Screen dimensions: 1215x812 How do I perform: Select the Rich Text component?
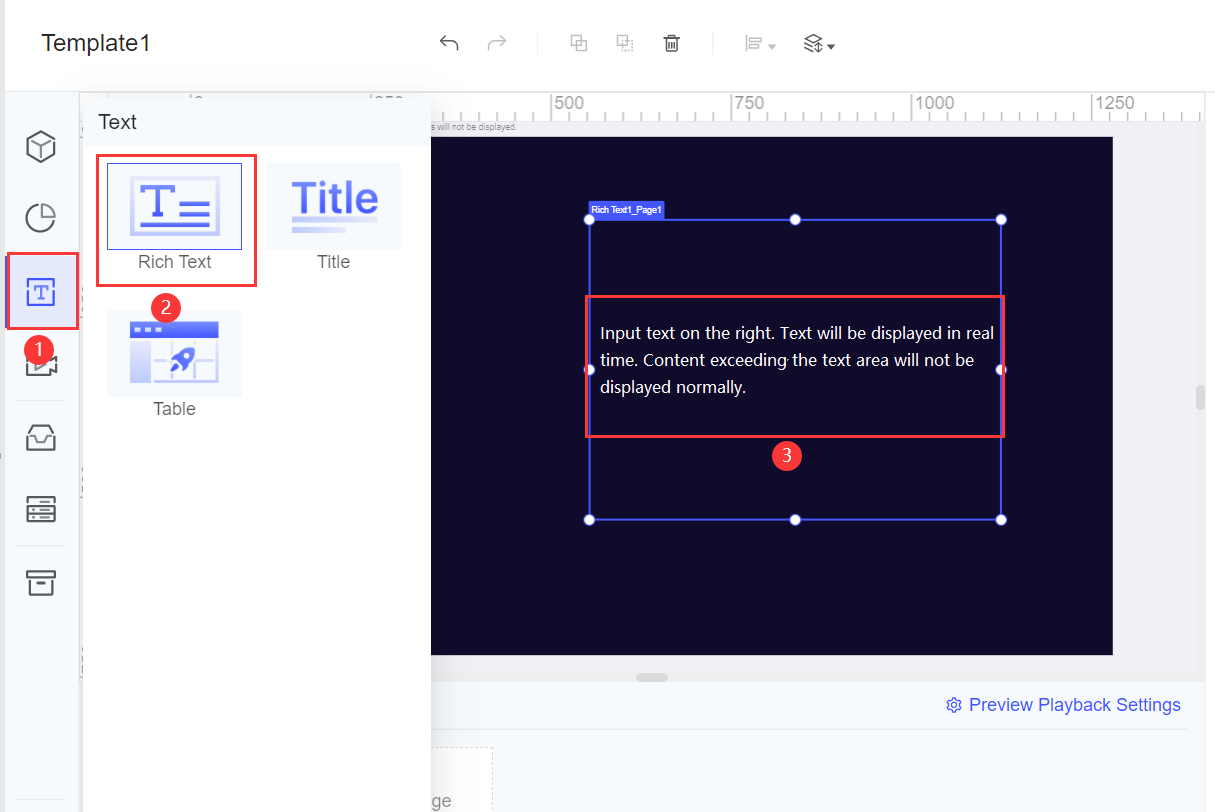[175, 207]
